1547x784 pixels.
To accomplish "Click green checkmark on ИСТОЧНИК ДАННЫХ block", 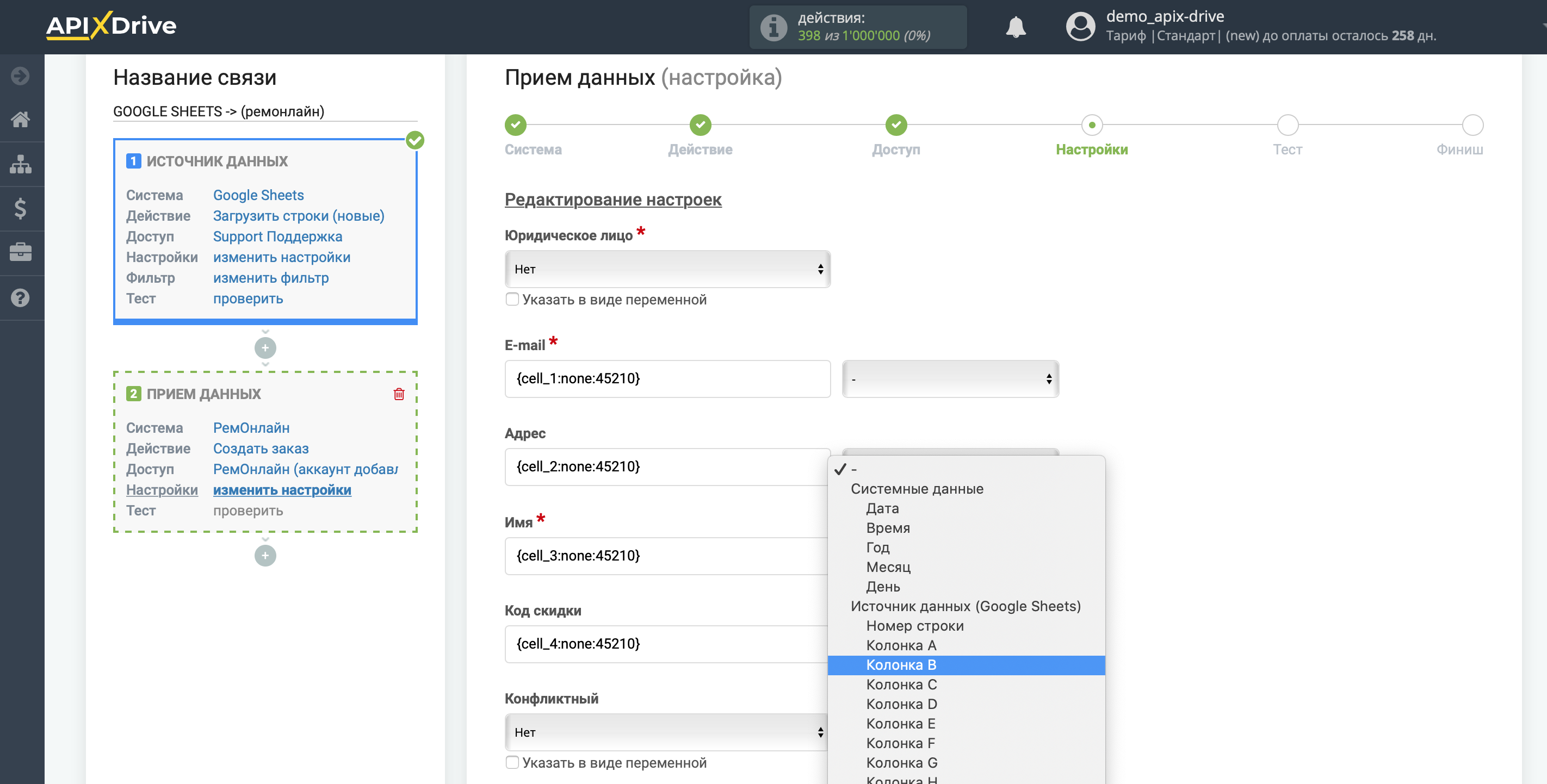I will point(415,140).
